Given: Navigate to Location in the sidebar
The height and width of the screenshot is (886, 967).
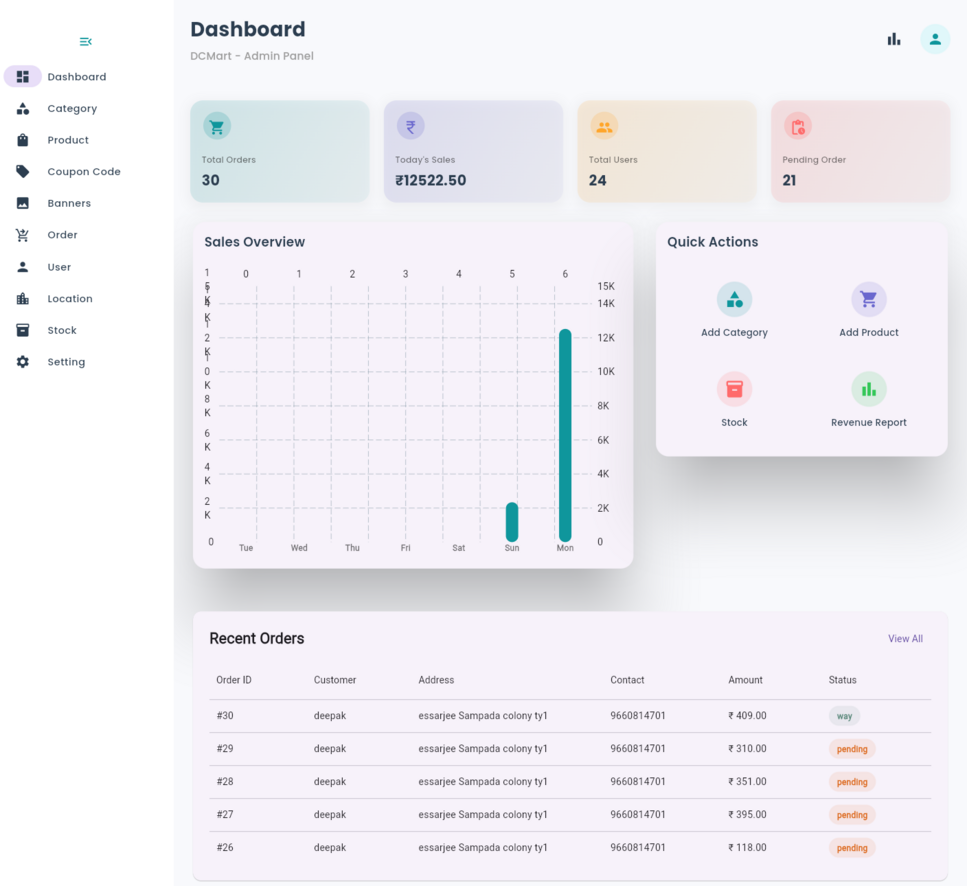Looking at the screenshot, I should (x=69, y=299).
